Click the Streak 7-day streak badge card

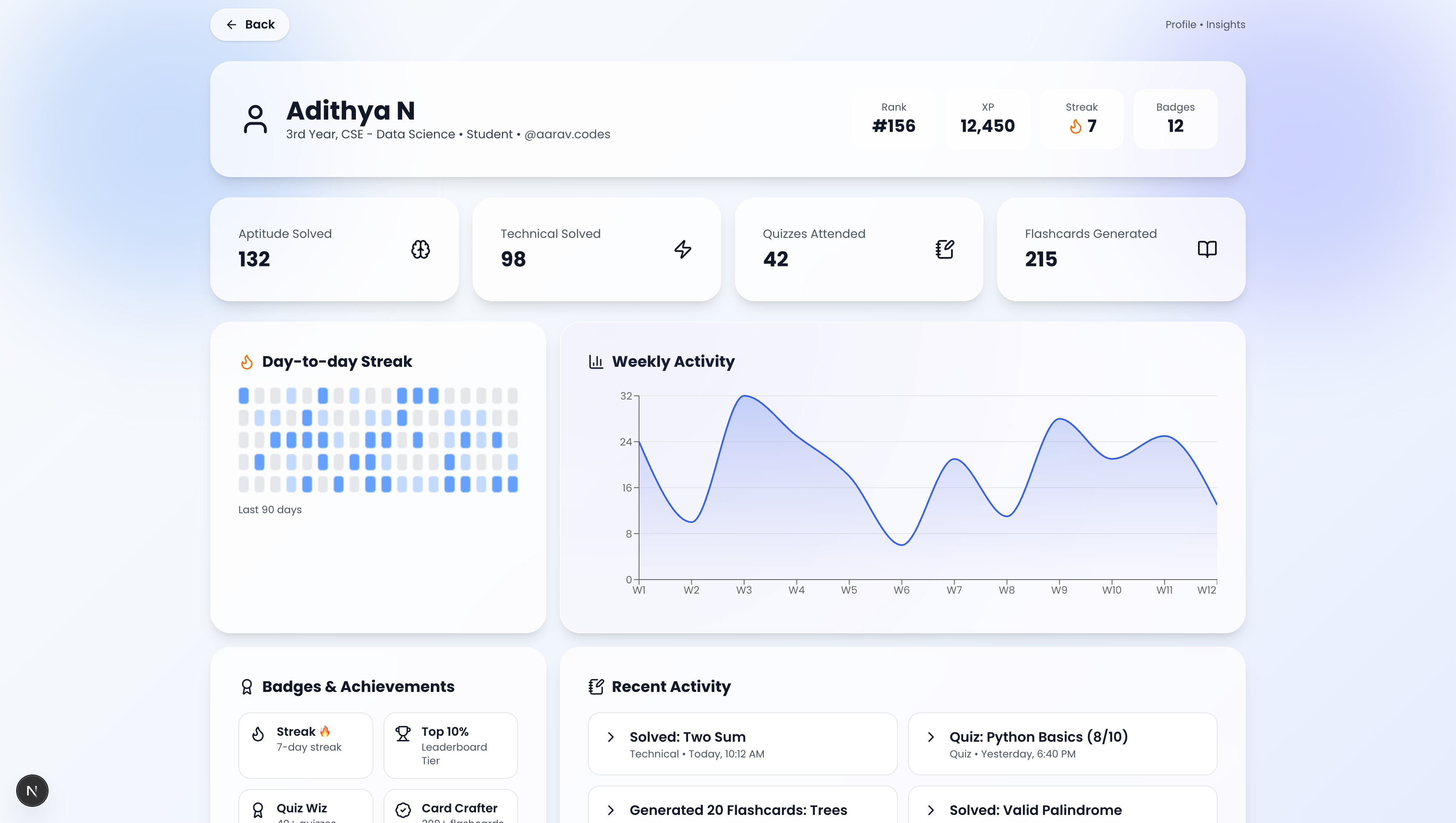[x=305, y=745]
